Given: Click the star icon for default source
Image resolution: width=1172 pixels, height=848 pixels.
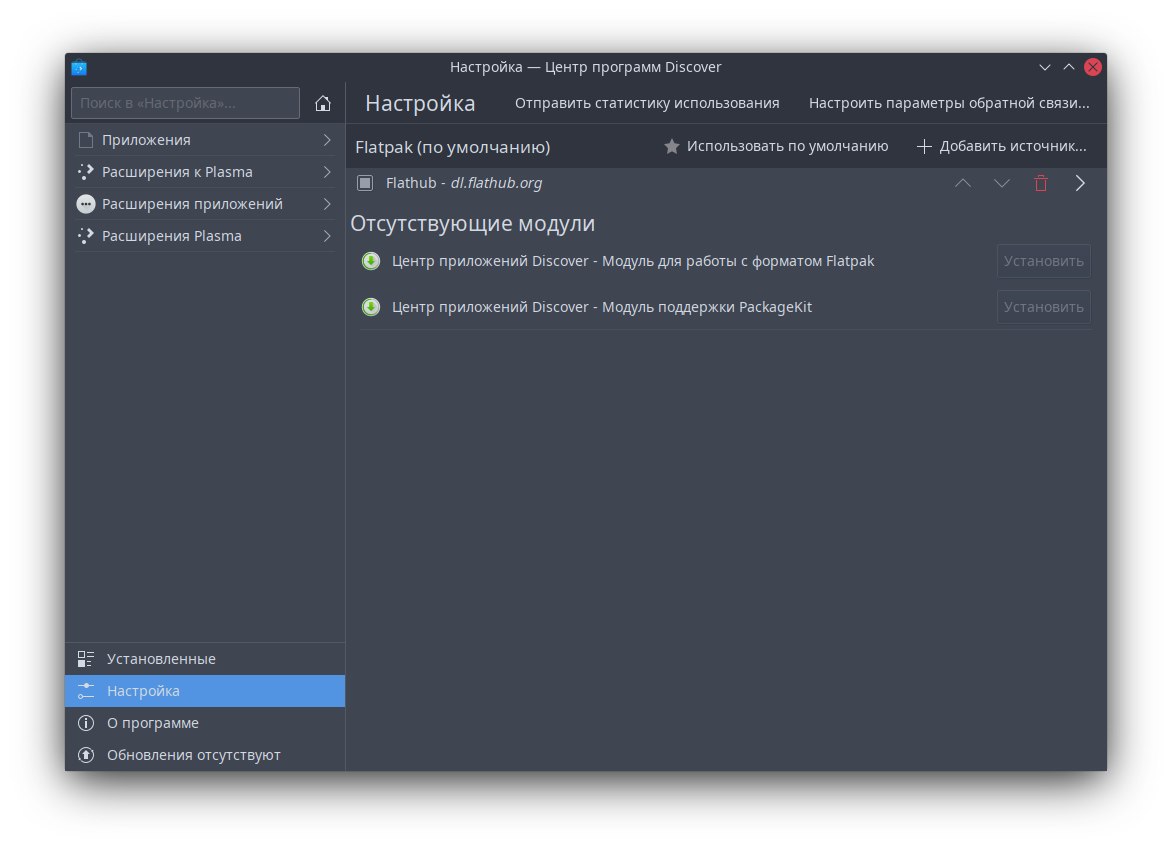Looking at the screenshot, I should (x=671, y=146).
